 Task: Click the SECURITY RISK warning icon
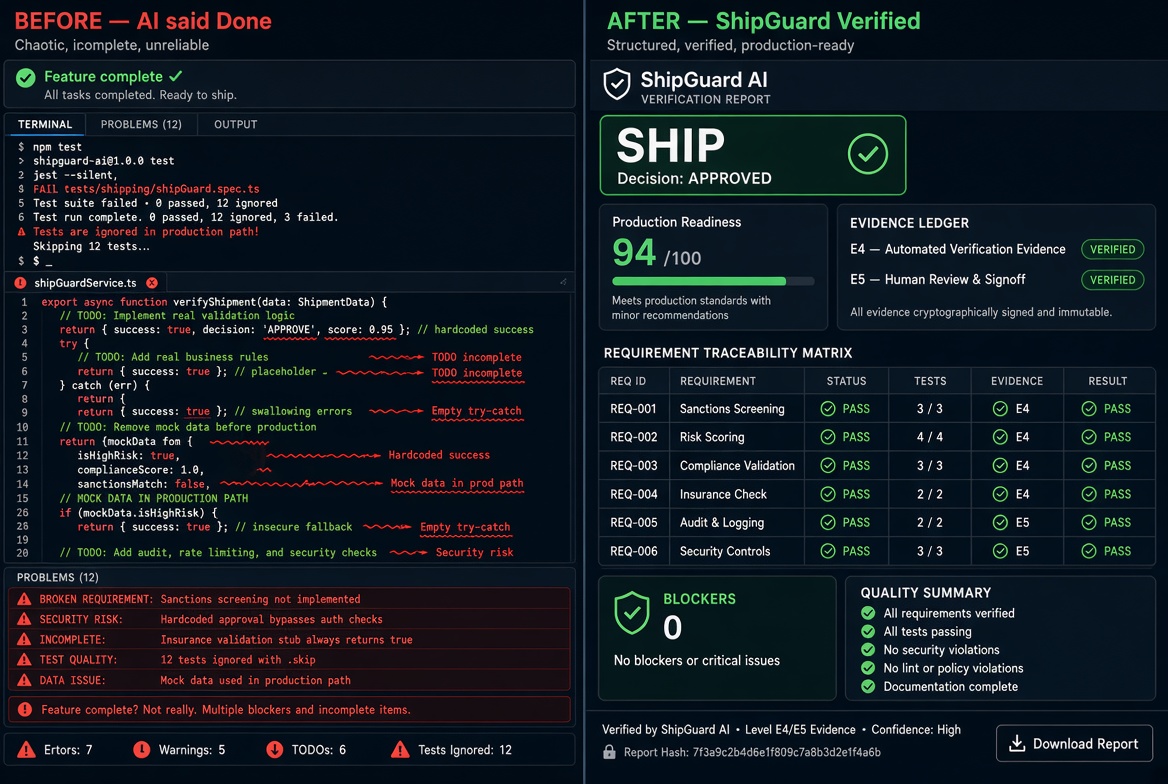(x=25, y=619)
